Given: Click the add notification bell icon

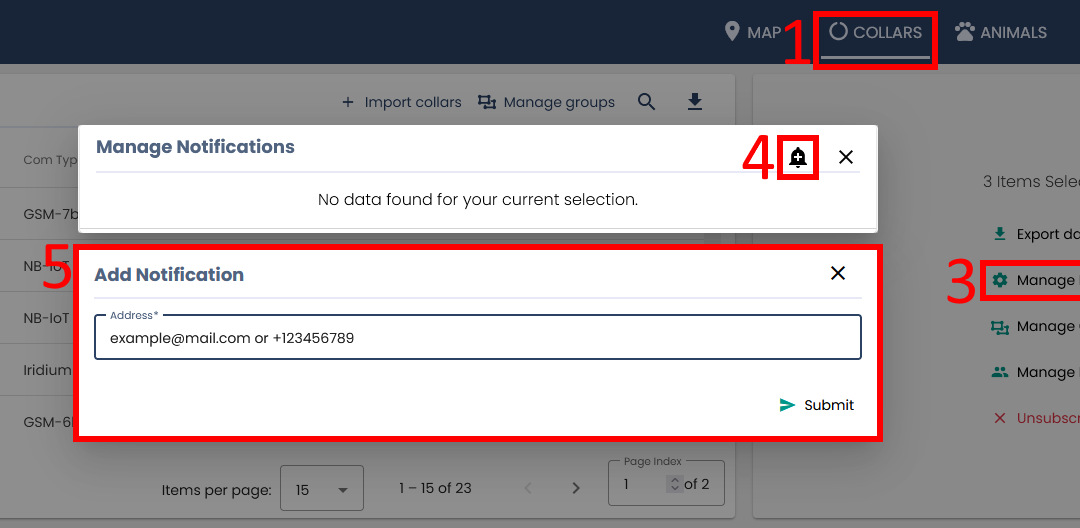Looking at the screenshot, I should click(x=798, y=157).
